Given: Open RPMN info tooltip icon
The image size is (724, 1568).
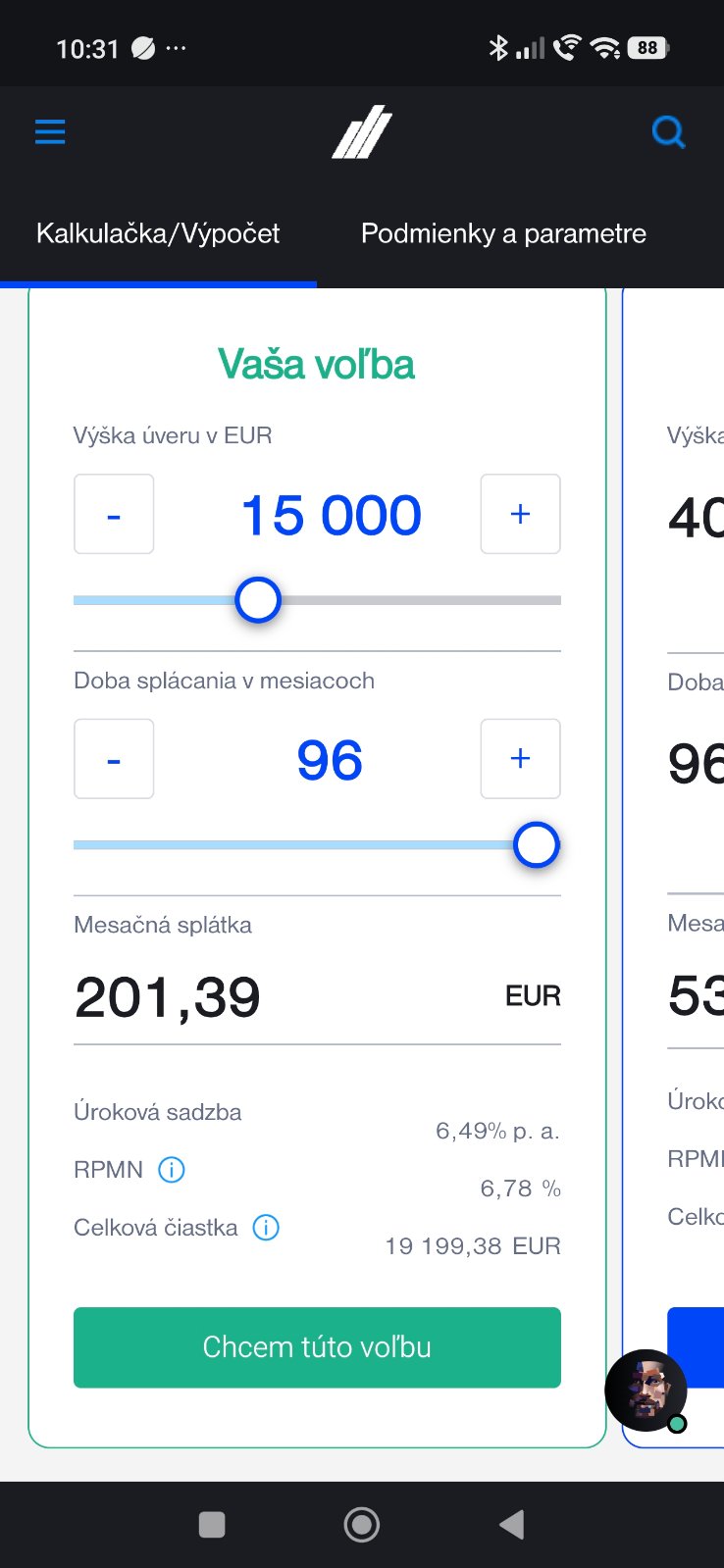Looking at the screenshot, I should (172, 1170).
